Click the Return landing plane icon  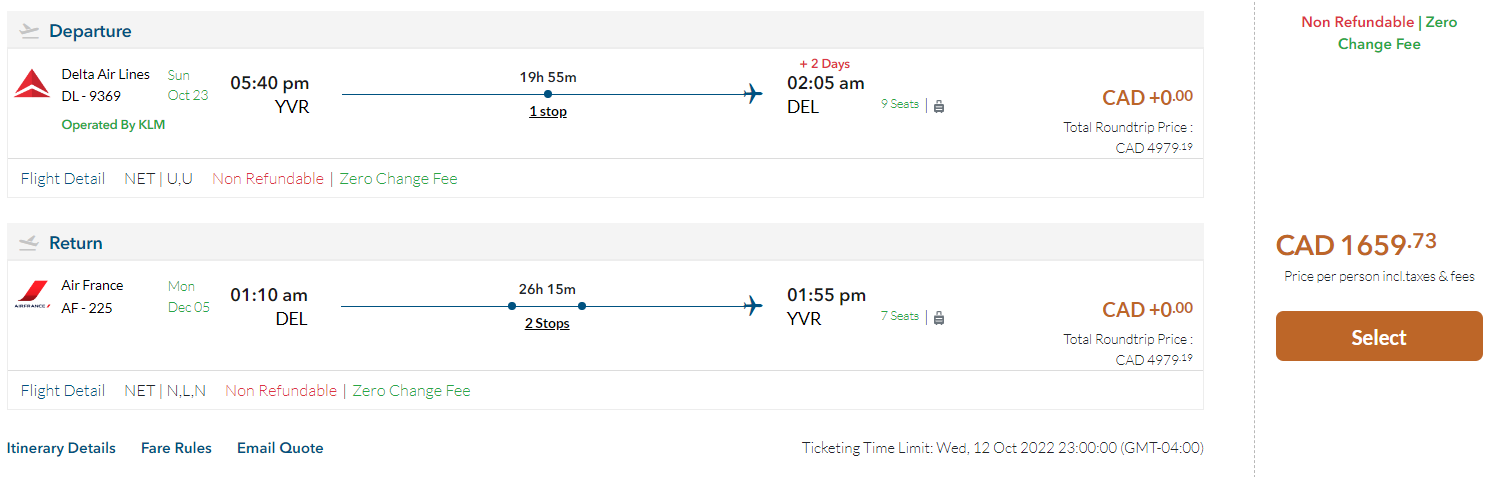(29, 243)
